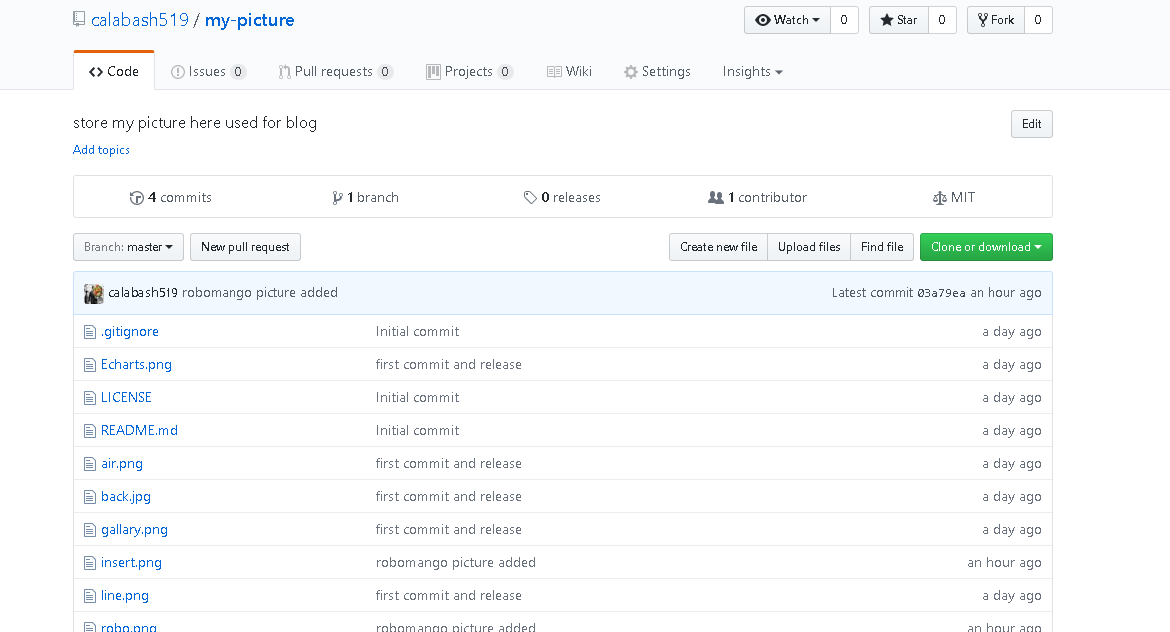Viewport: 1170px width, 632px height.
Task: Click the branch fork icon in stats bar
Action: [x=337, y=198]
